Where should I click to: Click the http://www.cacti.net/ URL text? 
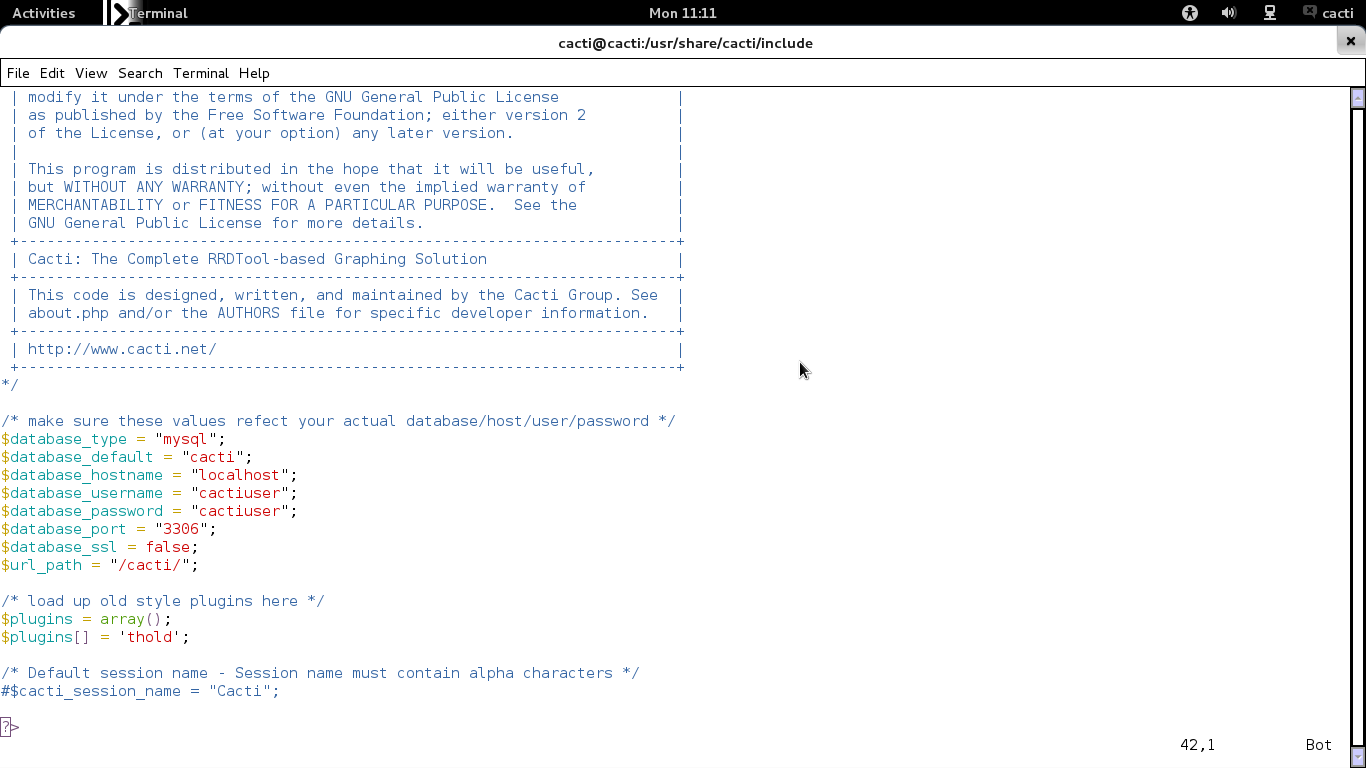point(122,349)
